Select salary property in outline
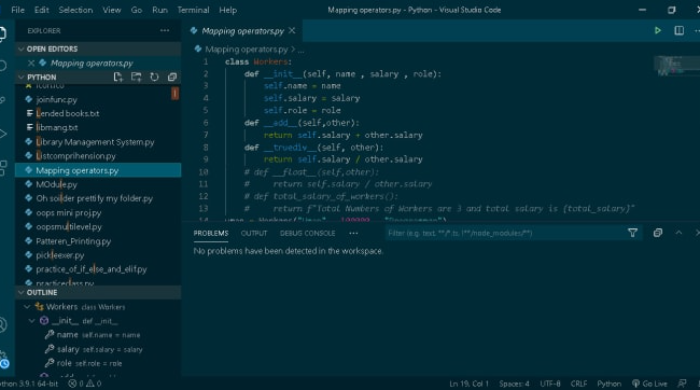The image size is (700, 390). pos(98,349)
